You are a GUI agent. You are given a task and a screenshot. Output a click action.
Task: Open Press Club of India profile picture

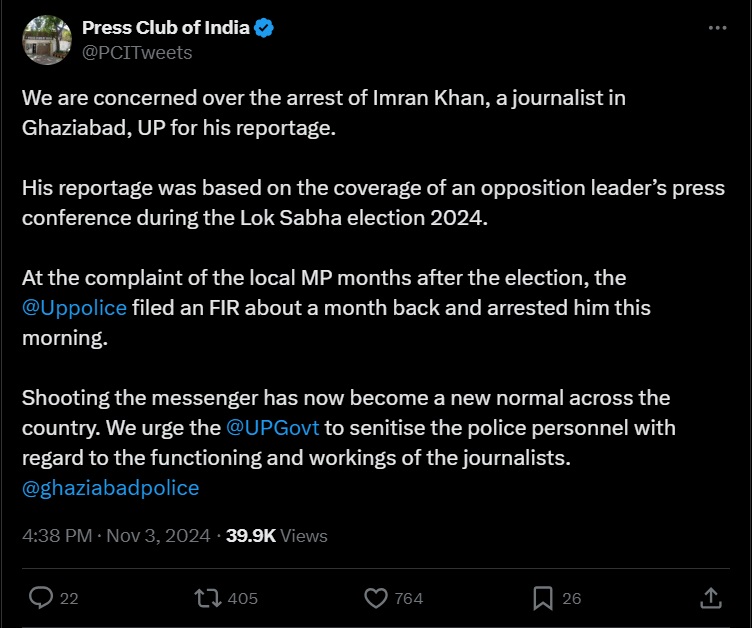tap(46, 40)
